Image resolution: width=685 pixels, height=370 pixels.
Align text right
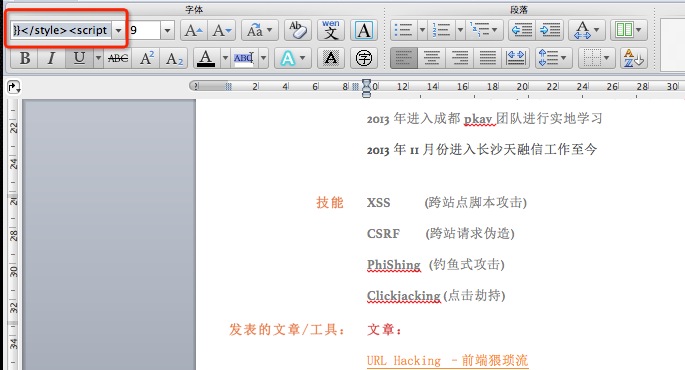460,58
